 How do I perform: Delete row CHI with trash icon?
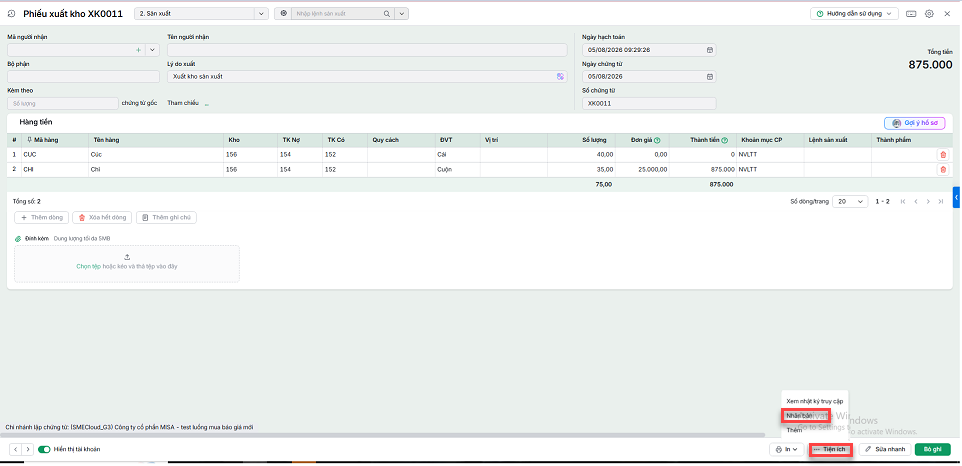pos(943,170)
